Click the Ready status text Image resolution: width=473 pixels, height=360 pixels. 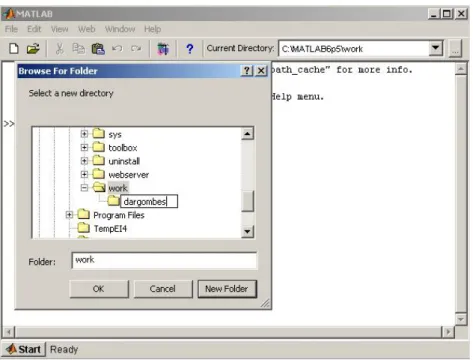click(x=64, y=349)
